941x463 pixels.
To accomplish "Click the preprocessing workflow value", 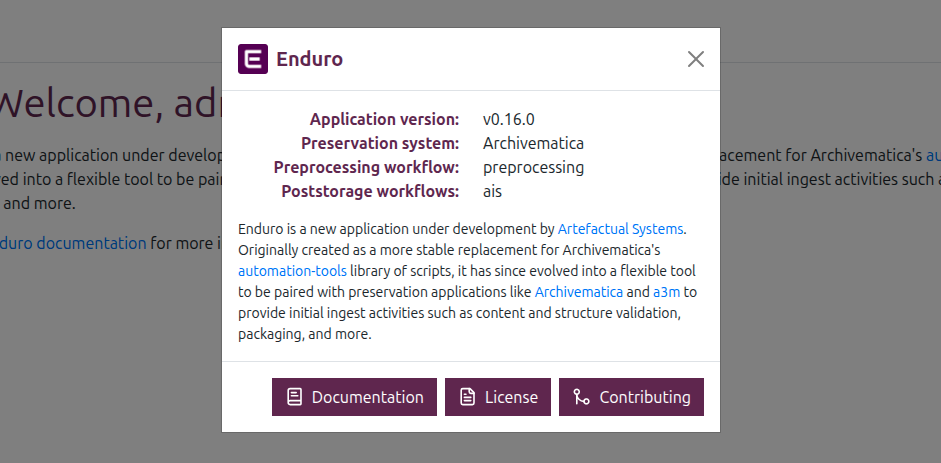I will coord(533,167).
